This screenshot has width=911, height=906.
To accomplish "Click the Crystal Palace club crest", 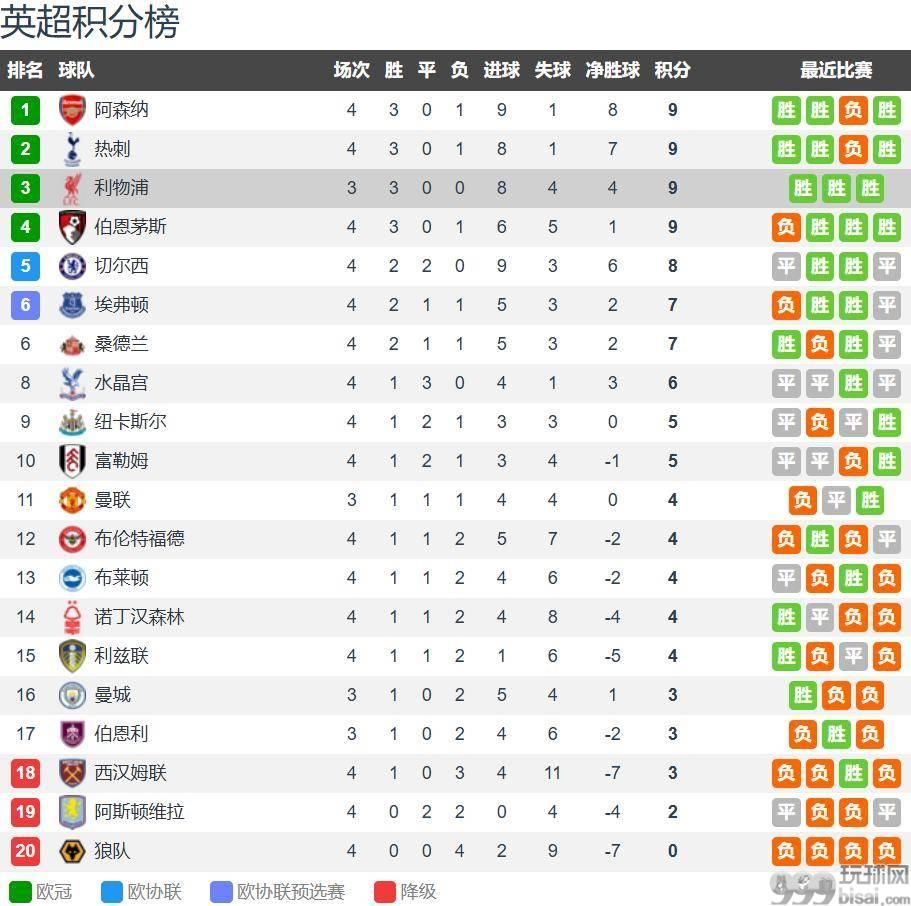I will pyautogui.click(x=72, y=383).
